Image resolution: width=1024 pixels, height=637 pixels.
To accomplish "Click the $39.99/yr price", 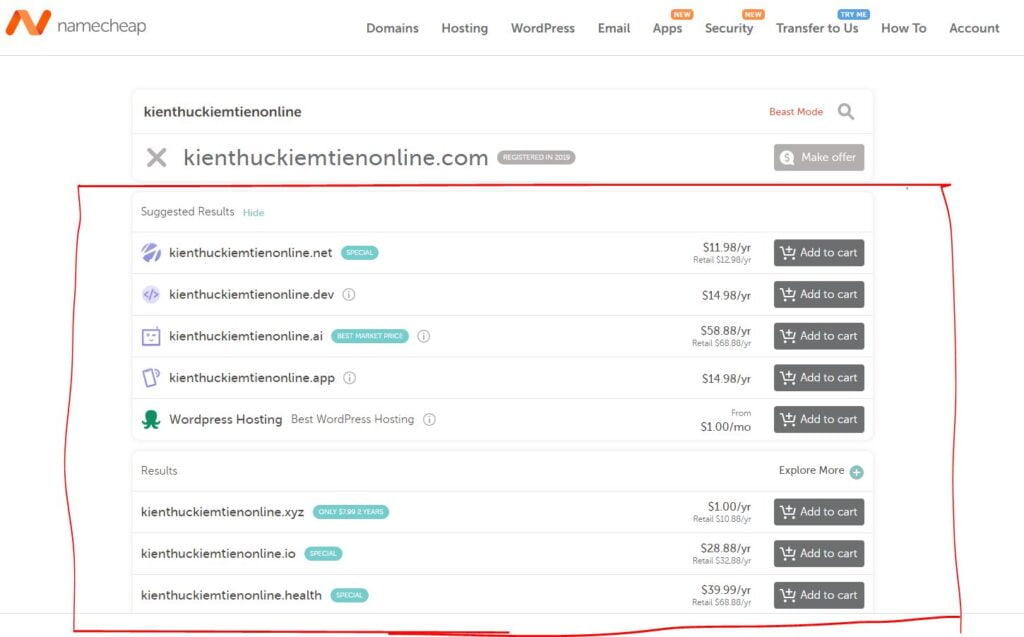I will tap(726, 590).
